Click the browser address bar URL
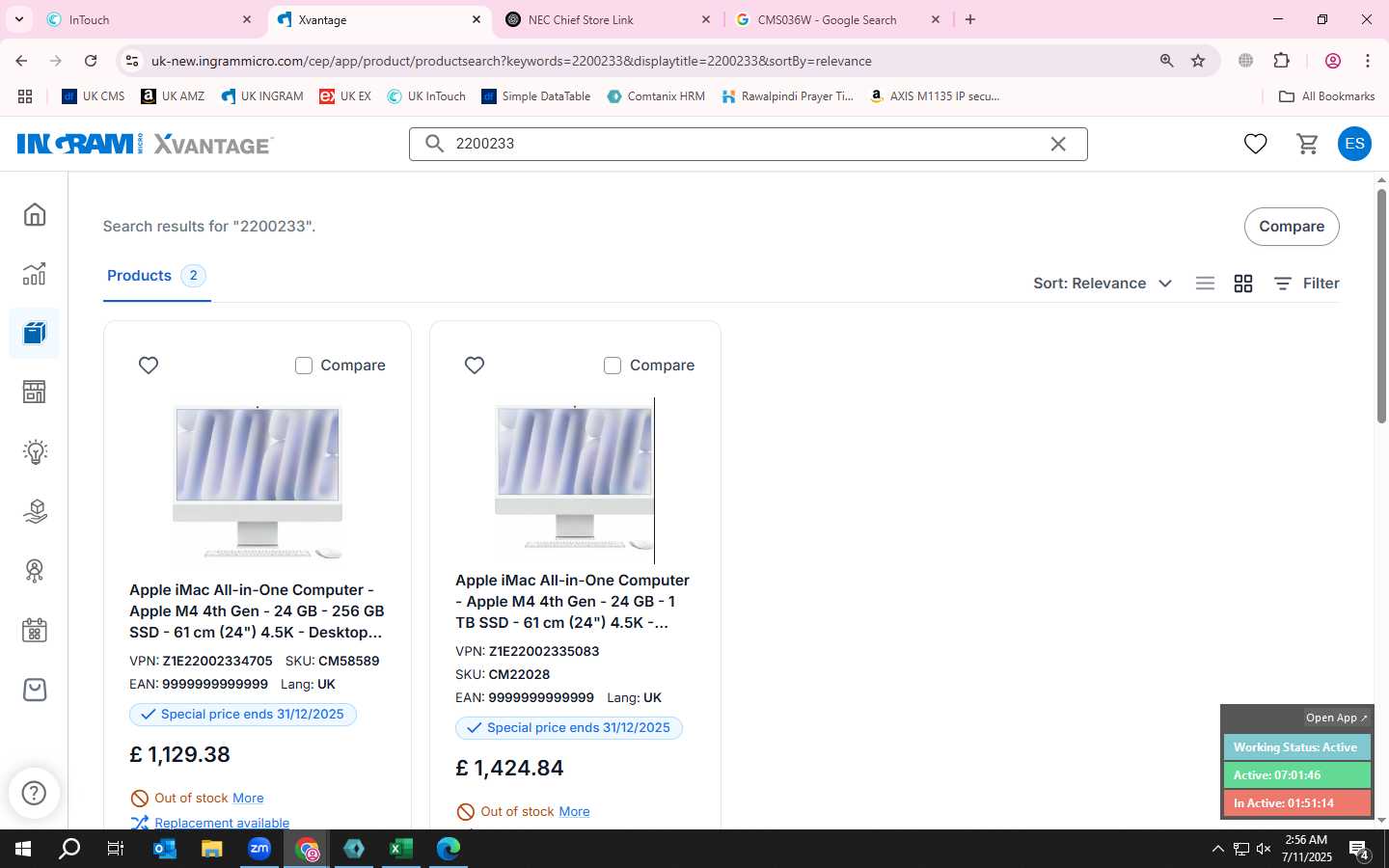 point(511,61)
